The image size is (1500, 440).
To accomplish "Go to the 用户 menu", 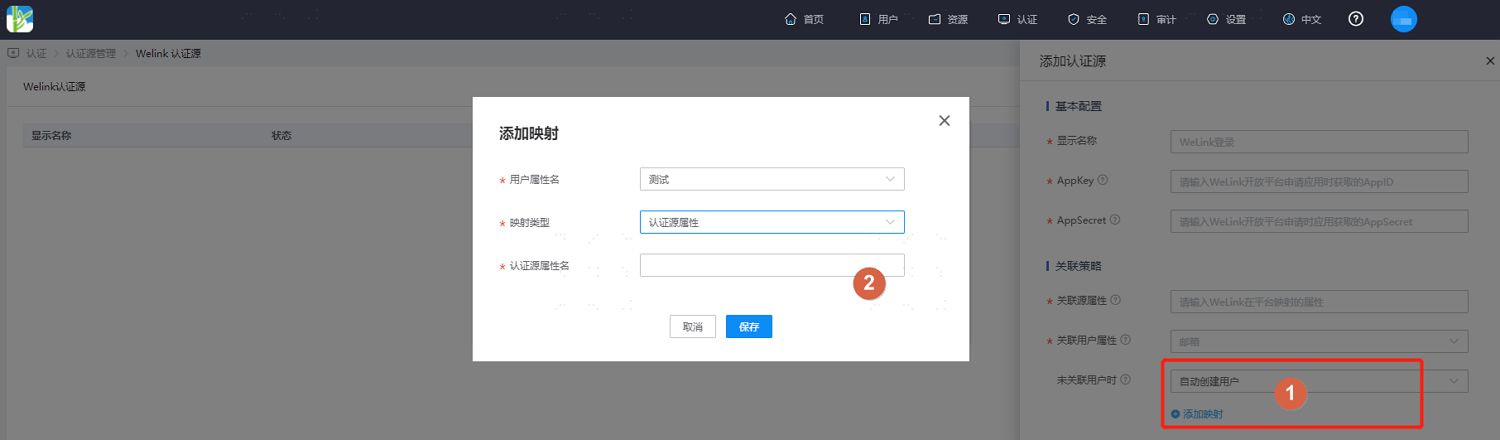I will [x=878, y=19].
